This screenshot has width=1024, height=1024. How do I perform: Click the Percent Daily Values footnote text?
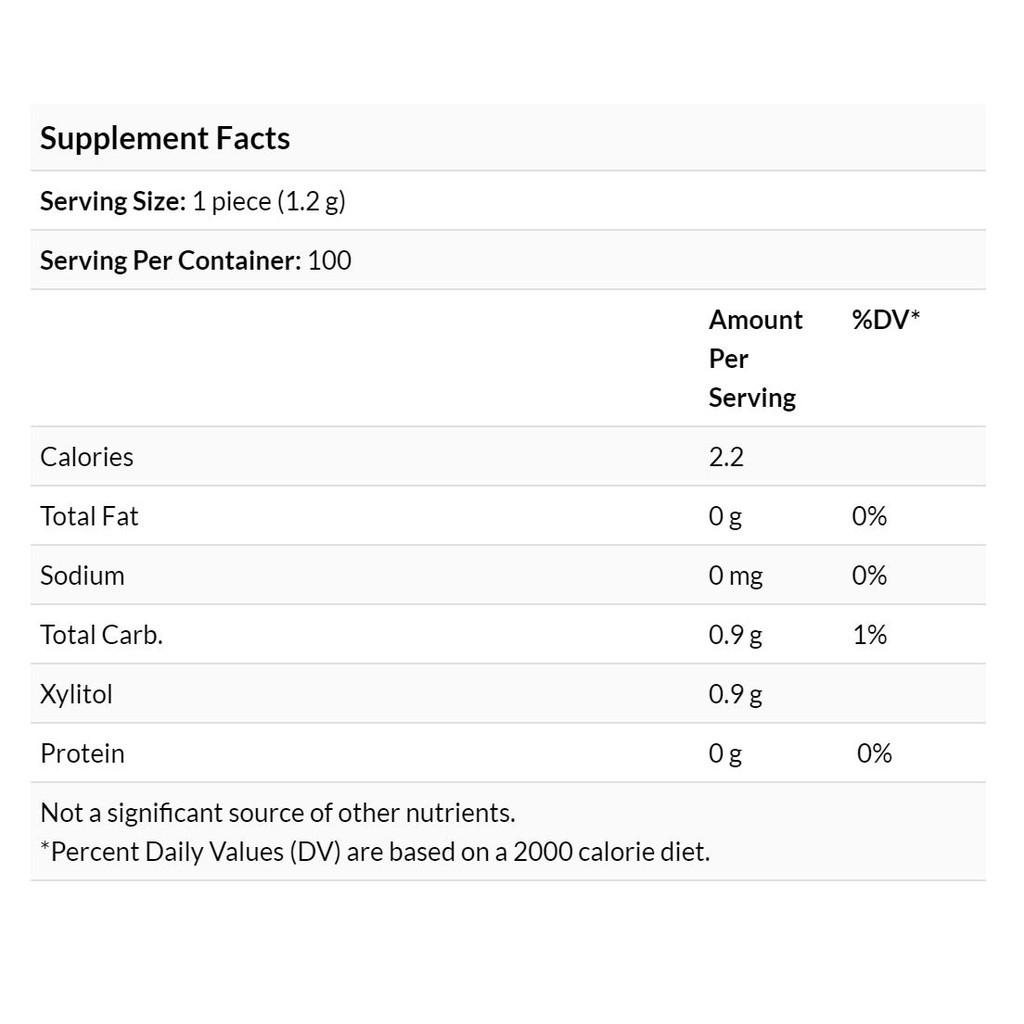coord(375,852)
